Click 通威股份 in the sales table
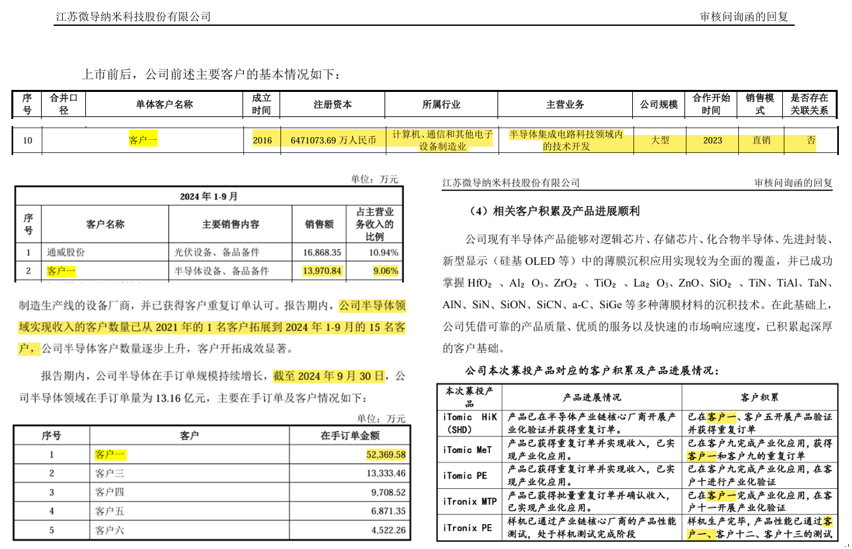852x549 pixels. point(66,252)
